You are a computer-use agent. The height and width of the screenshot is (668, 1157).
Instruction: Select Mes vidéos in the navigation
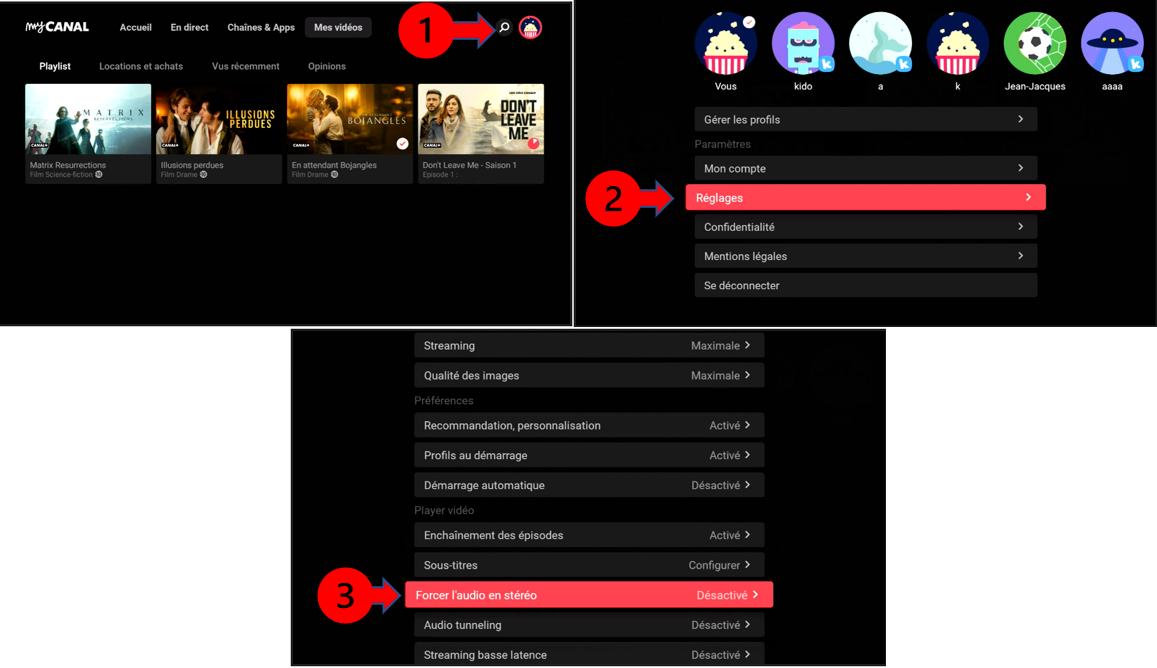(x=338, y=27)
